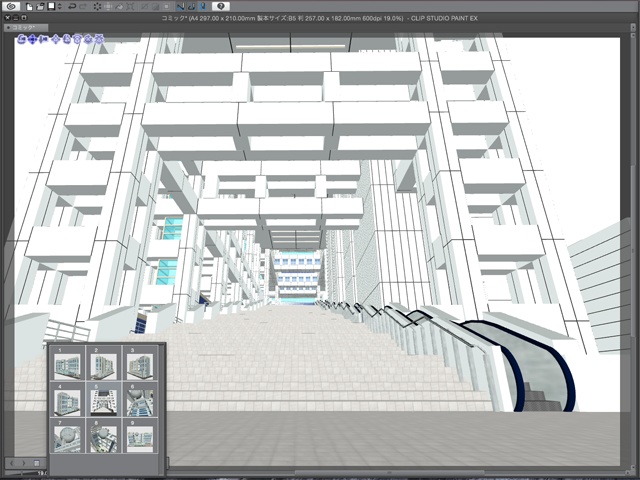Click the Open file folder icon

[x=40, y=7]
